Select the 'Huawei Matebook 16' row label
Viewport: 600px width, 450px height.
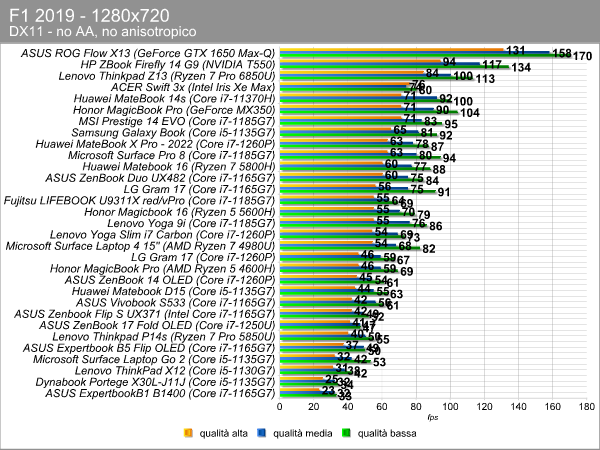tap(179, 166)
